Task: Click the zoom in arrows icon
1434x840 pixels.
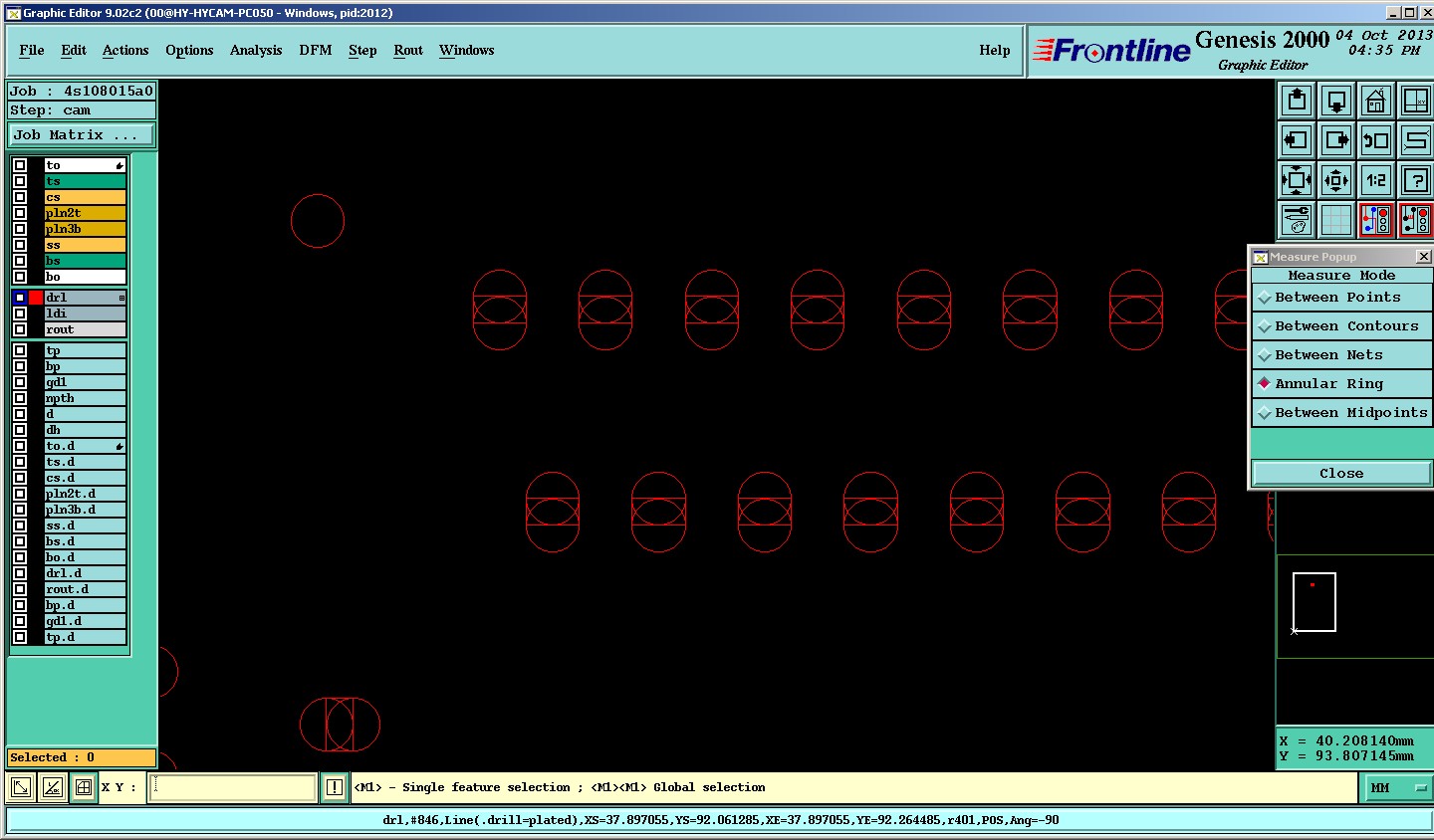Action: pyautogui.click(x=1297, y=180)
